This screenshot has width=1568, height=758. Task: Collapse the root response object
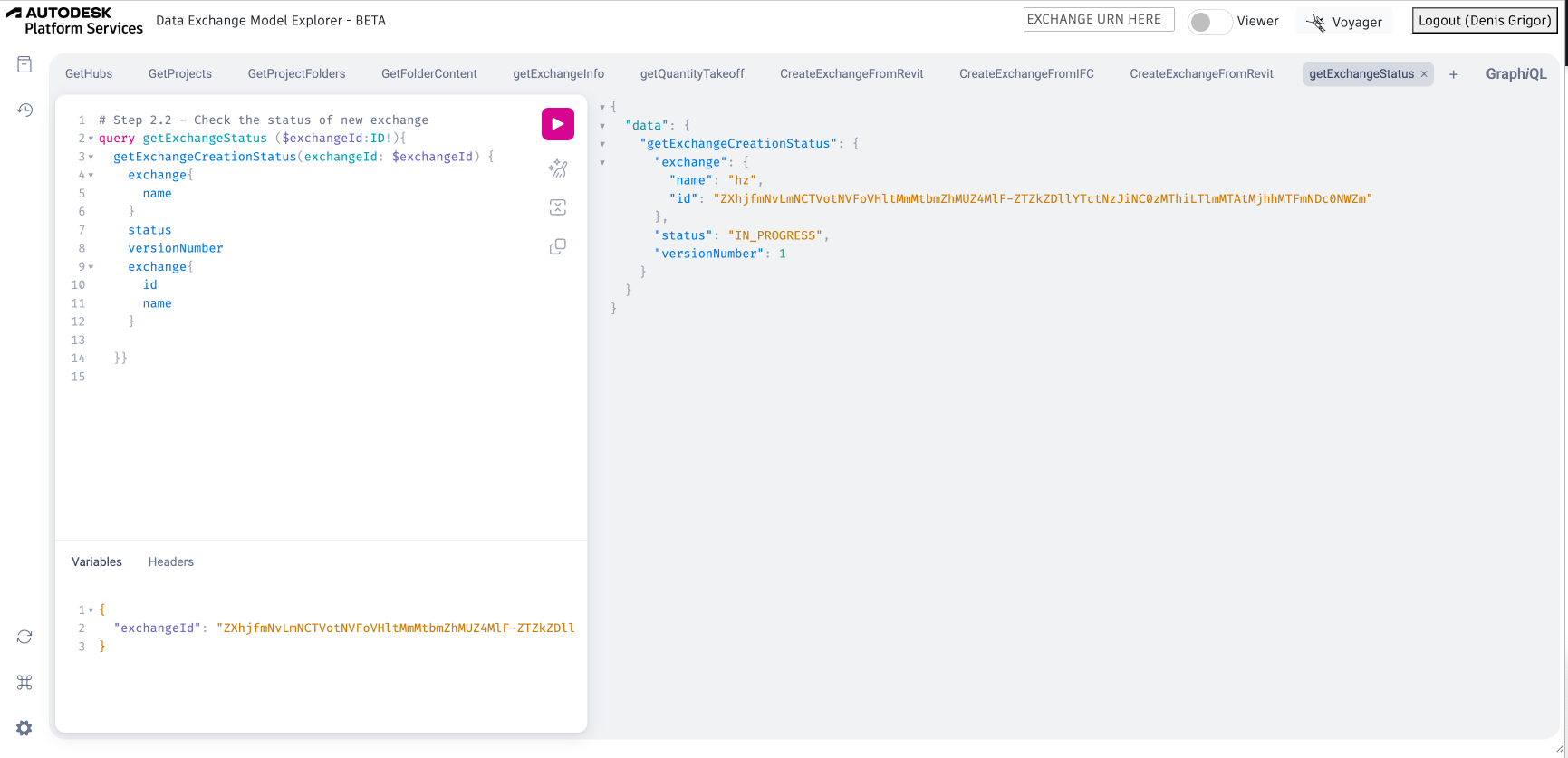(602, 107)
